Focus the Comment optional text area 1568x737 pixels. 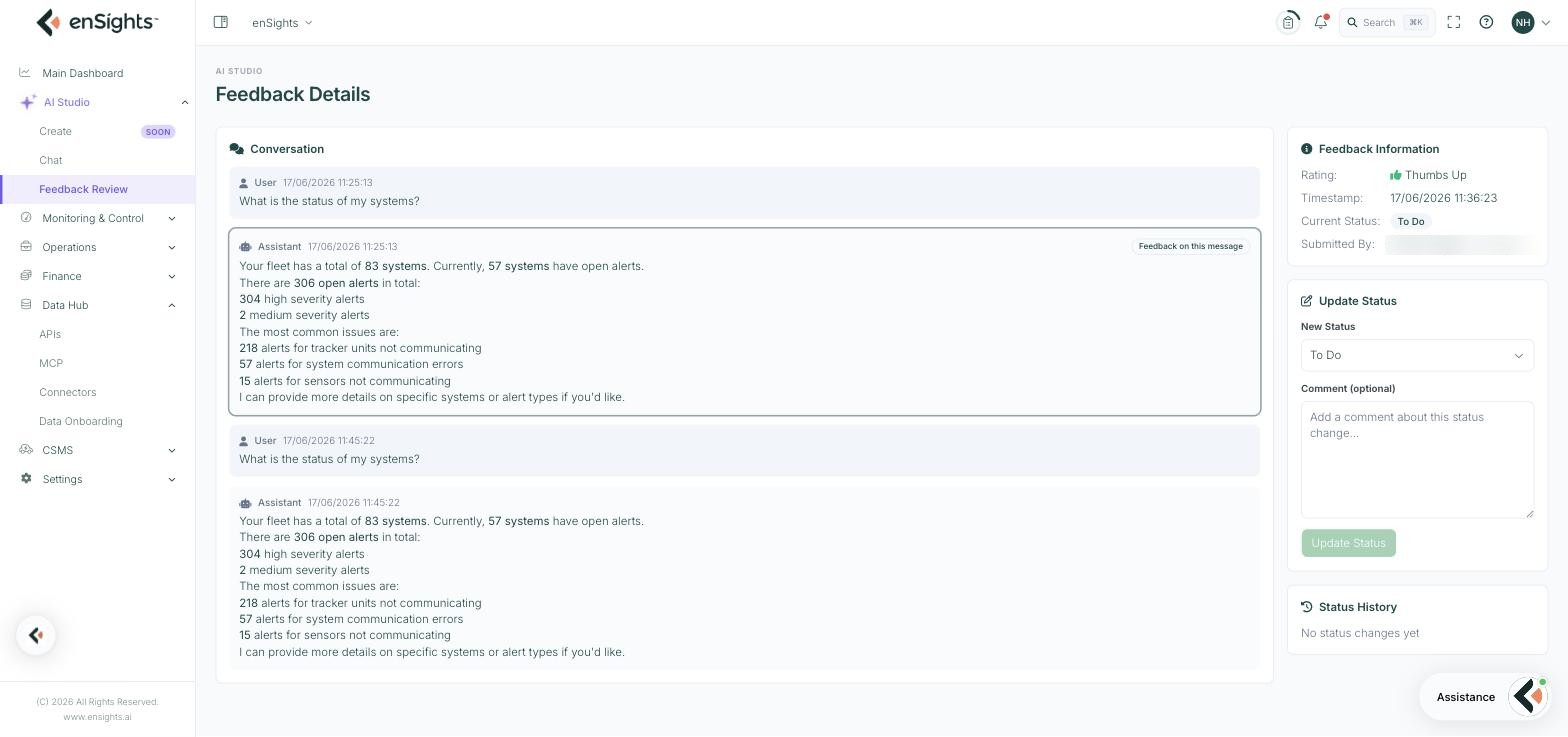tap(1417, 460)
